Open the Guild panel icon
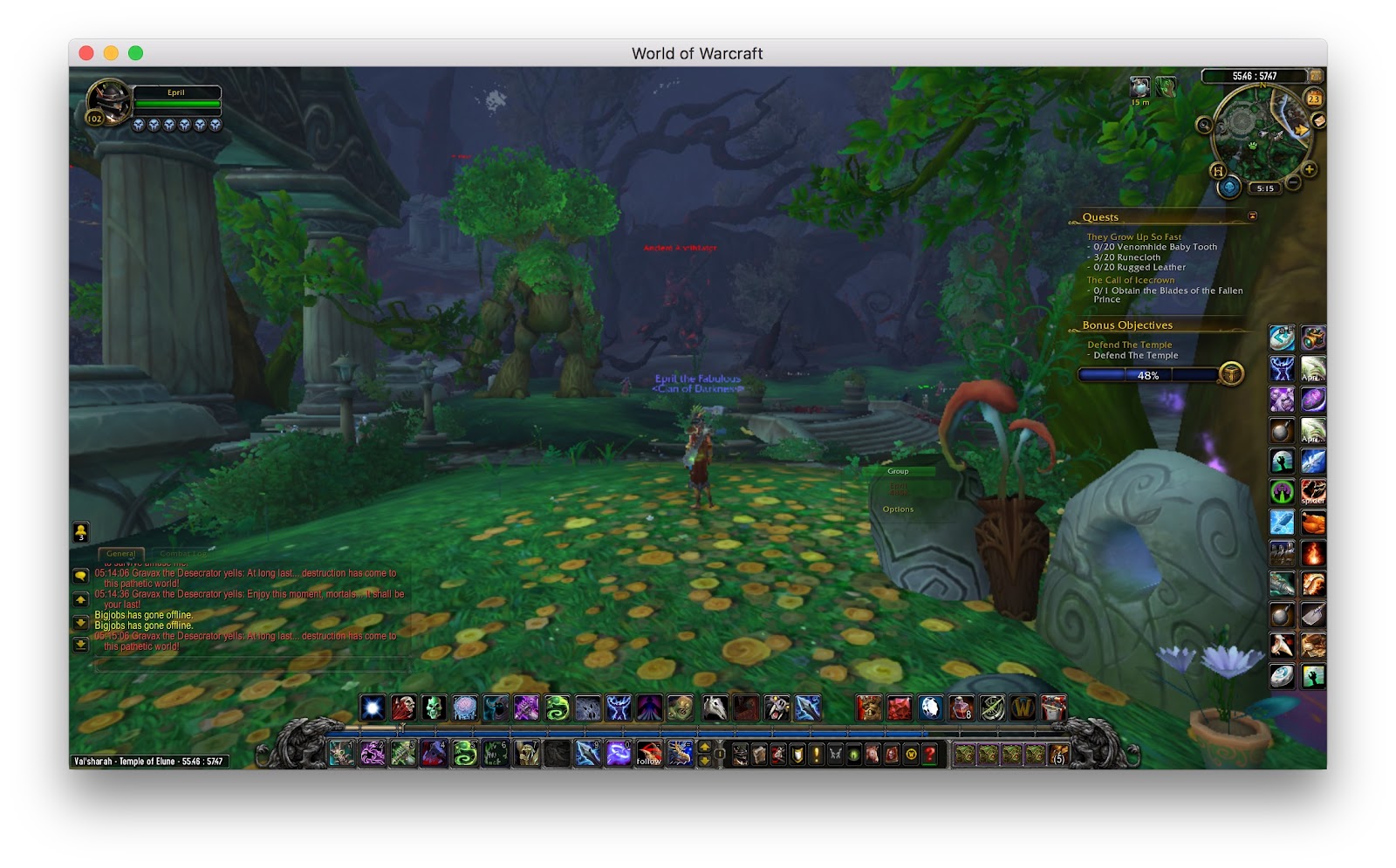1396x868 pixels. (x=836, y=755)
